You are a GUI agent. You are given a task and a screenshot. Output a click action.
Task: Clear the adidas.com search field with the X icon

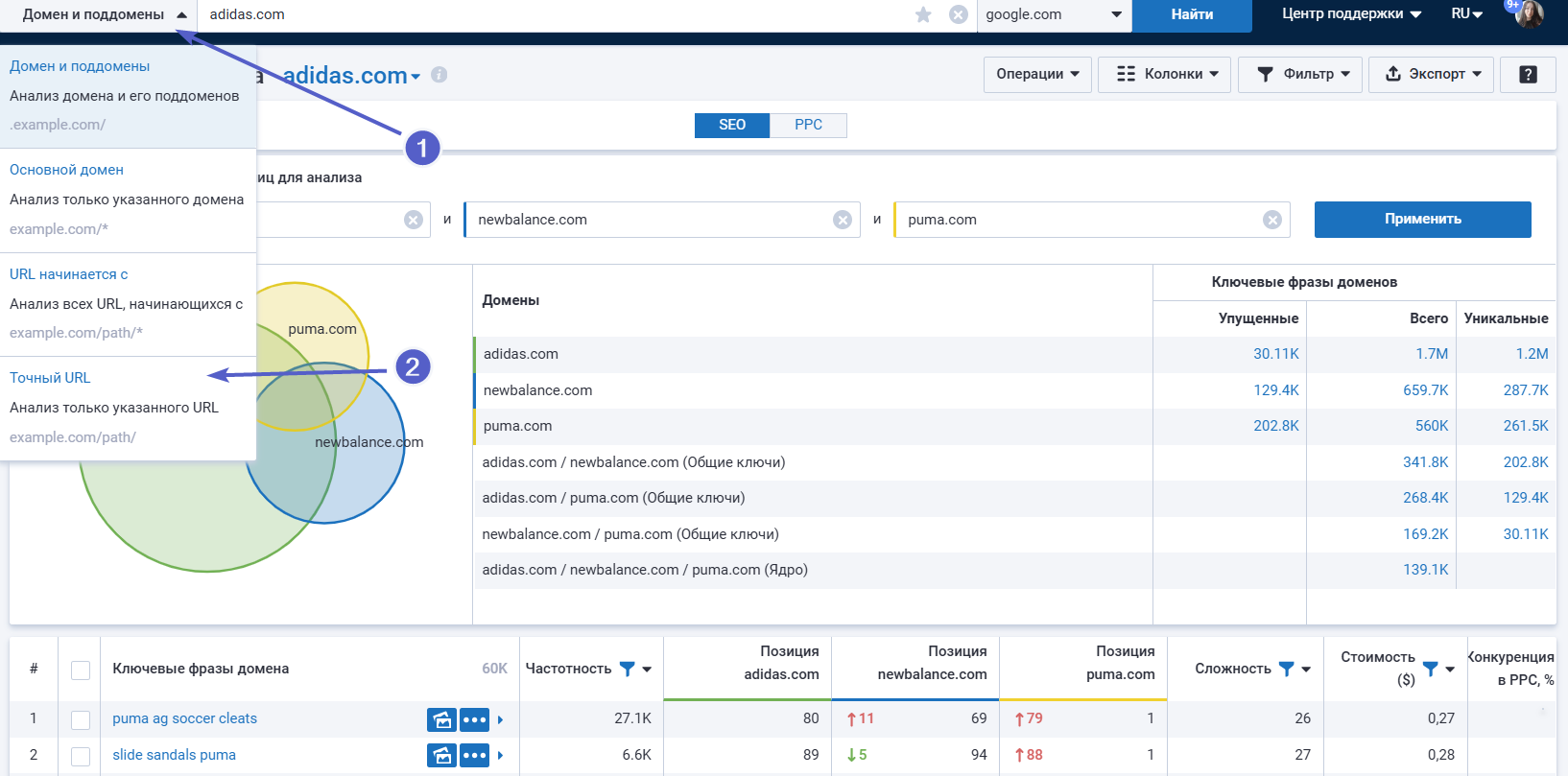(958, 14)
